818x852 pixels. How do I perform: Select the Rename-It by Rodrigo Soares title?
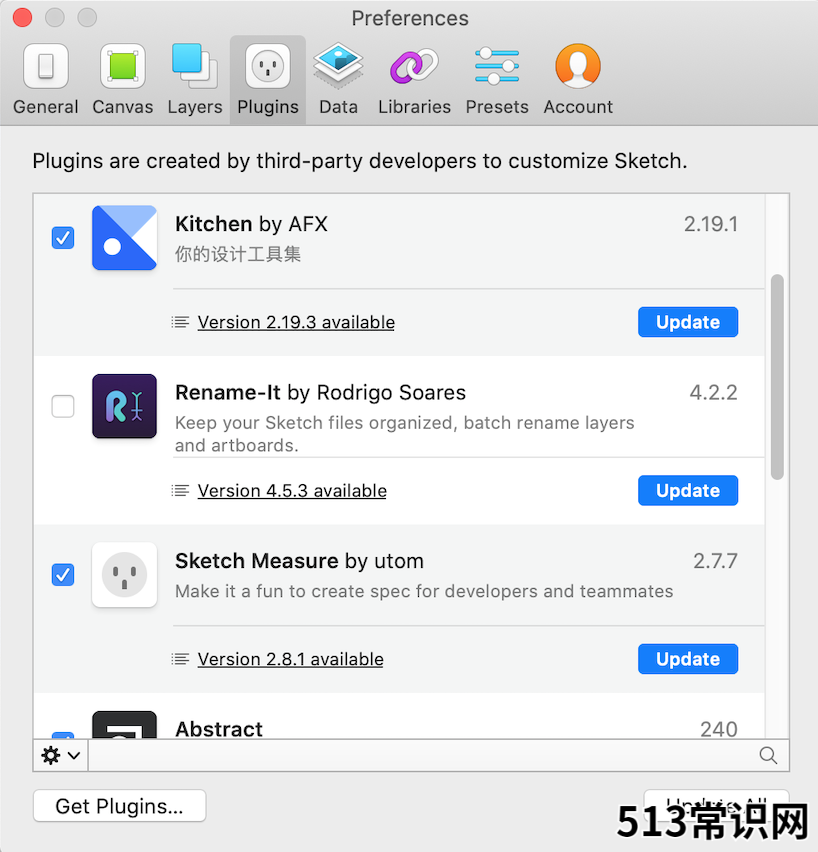tap(320, 392)
